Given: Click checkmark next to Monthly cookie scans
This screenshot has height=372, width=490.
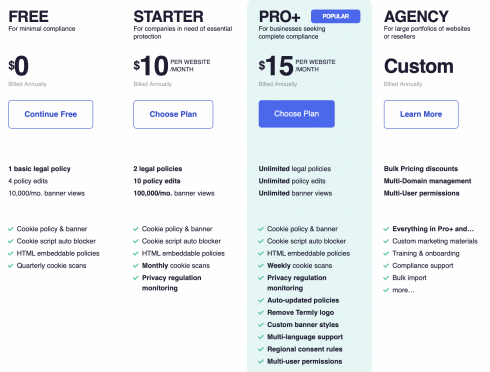Looking at the screenshot, I should coord(136,266).
